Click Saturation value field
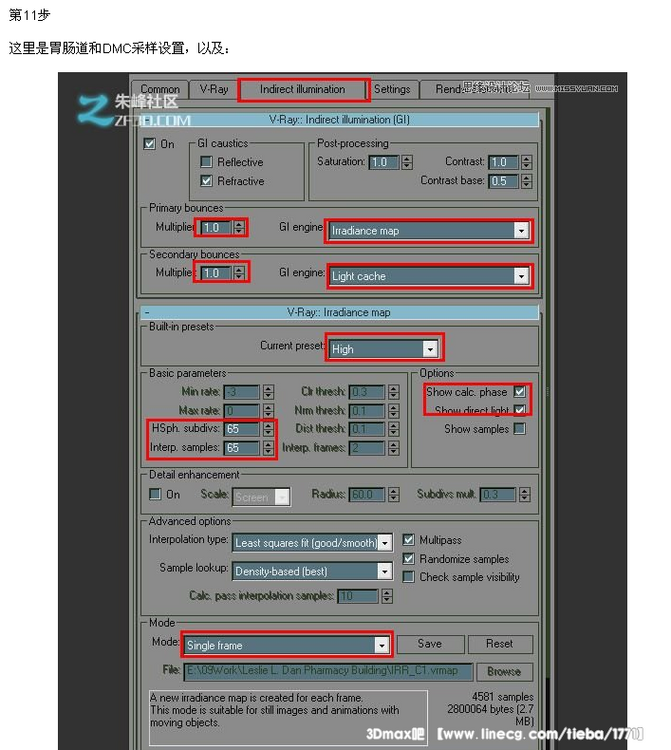Image resolution: width=671 pixels, height=750 pixels. [384, 162]
